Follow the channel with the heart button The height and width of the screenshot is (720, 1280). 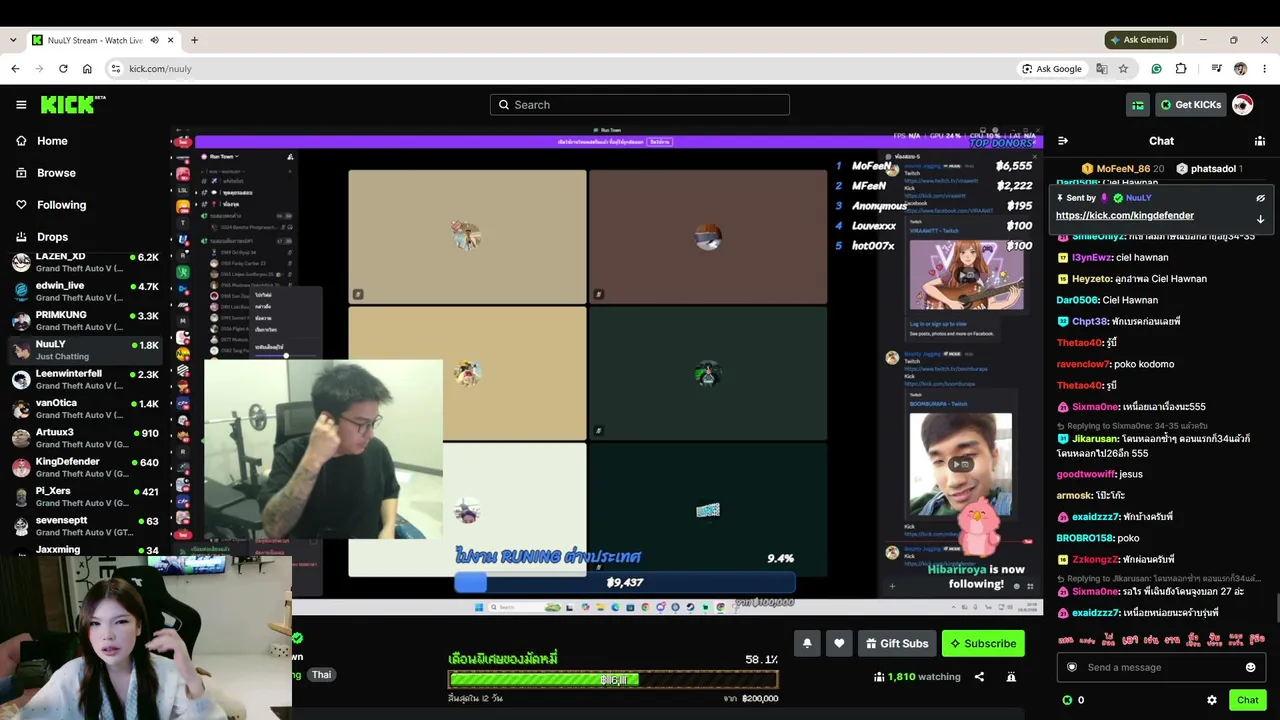point(839,643)
